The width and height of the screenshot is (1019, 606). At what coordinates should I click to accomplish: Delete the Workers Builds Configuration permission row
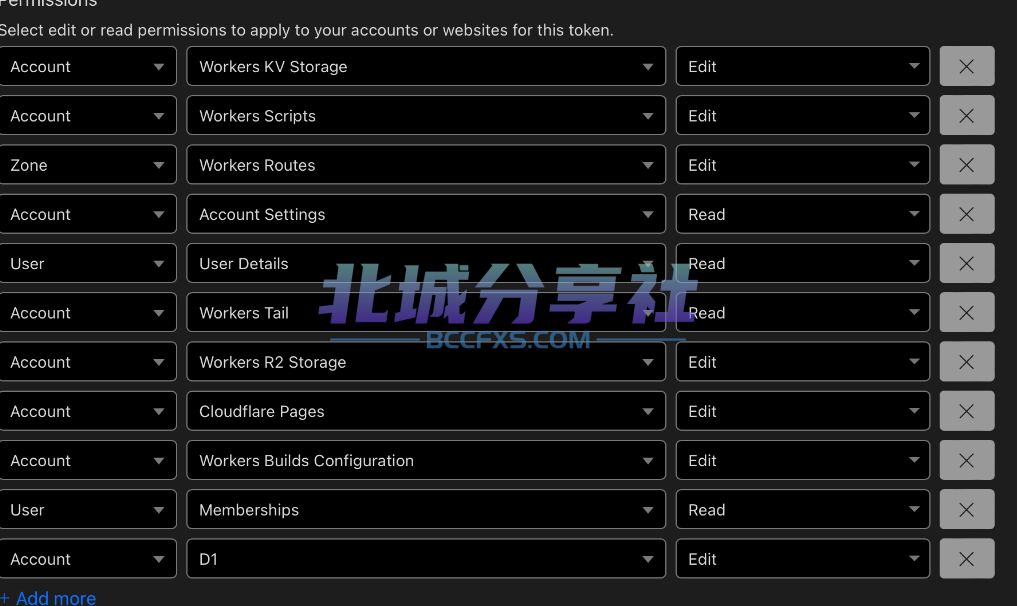click(966, 460)
